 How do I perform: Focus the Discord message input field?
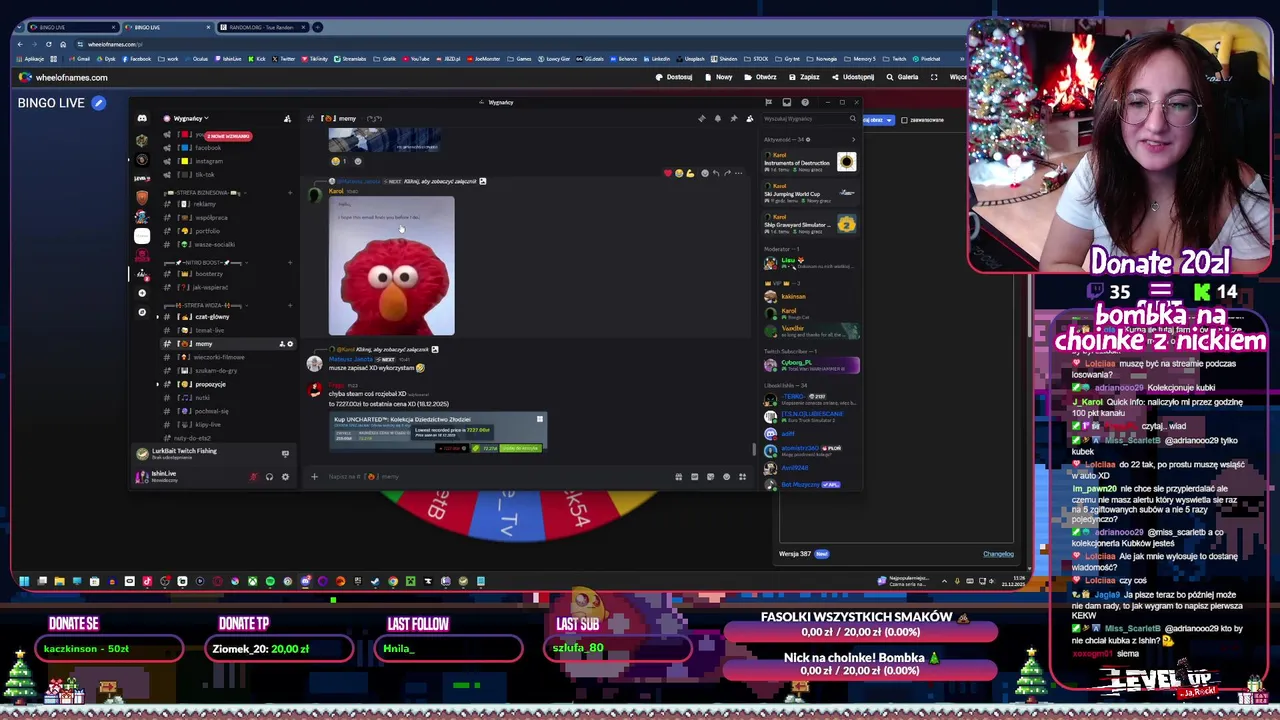pyautogui.click(x=500, y=477)
